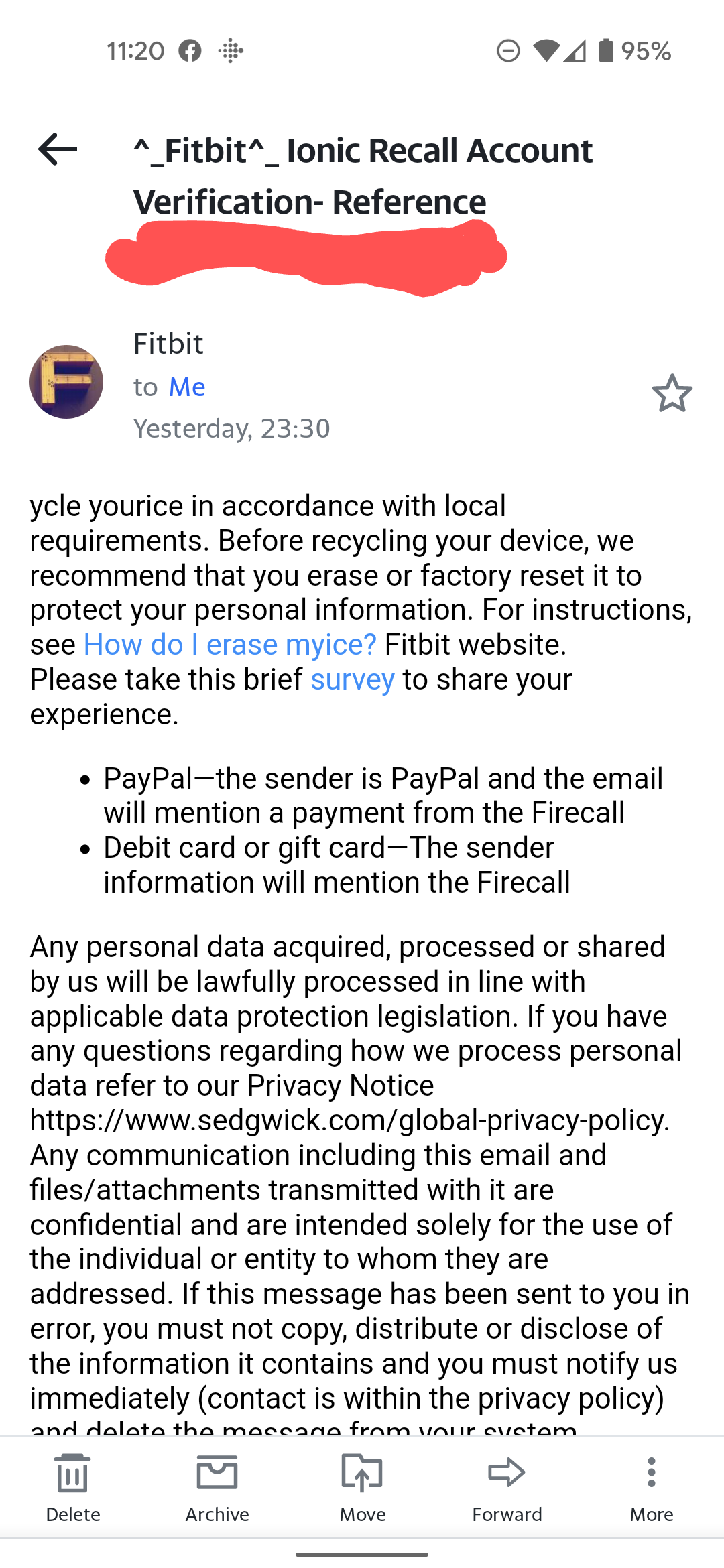Tap the bottom navigation home handle
The image size is (724, 1568).
[x=362, y=1554]
